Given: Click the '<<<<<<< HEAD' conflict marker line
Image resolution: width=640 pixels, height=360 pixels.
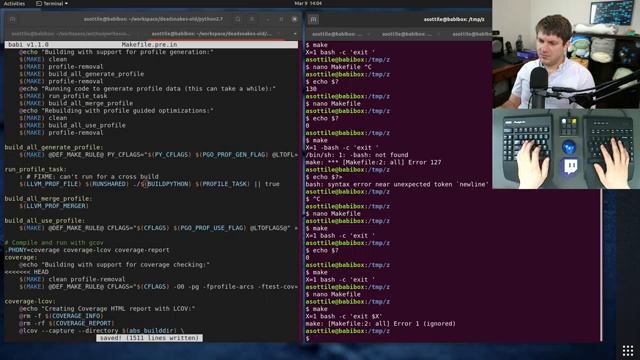Looking at the screenshot, I should pyautogui.click(x=27, y=272).
